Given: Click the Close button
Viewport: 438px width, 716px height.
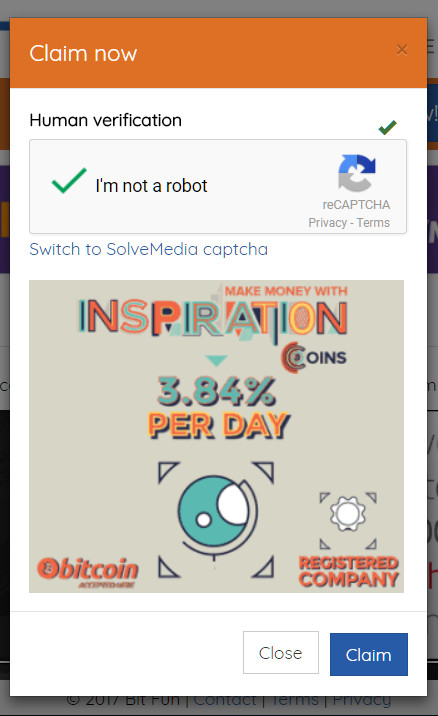Looking at the screenshot, I should point(280,653).
